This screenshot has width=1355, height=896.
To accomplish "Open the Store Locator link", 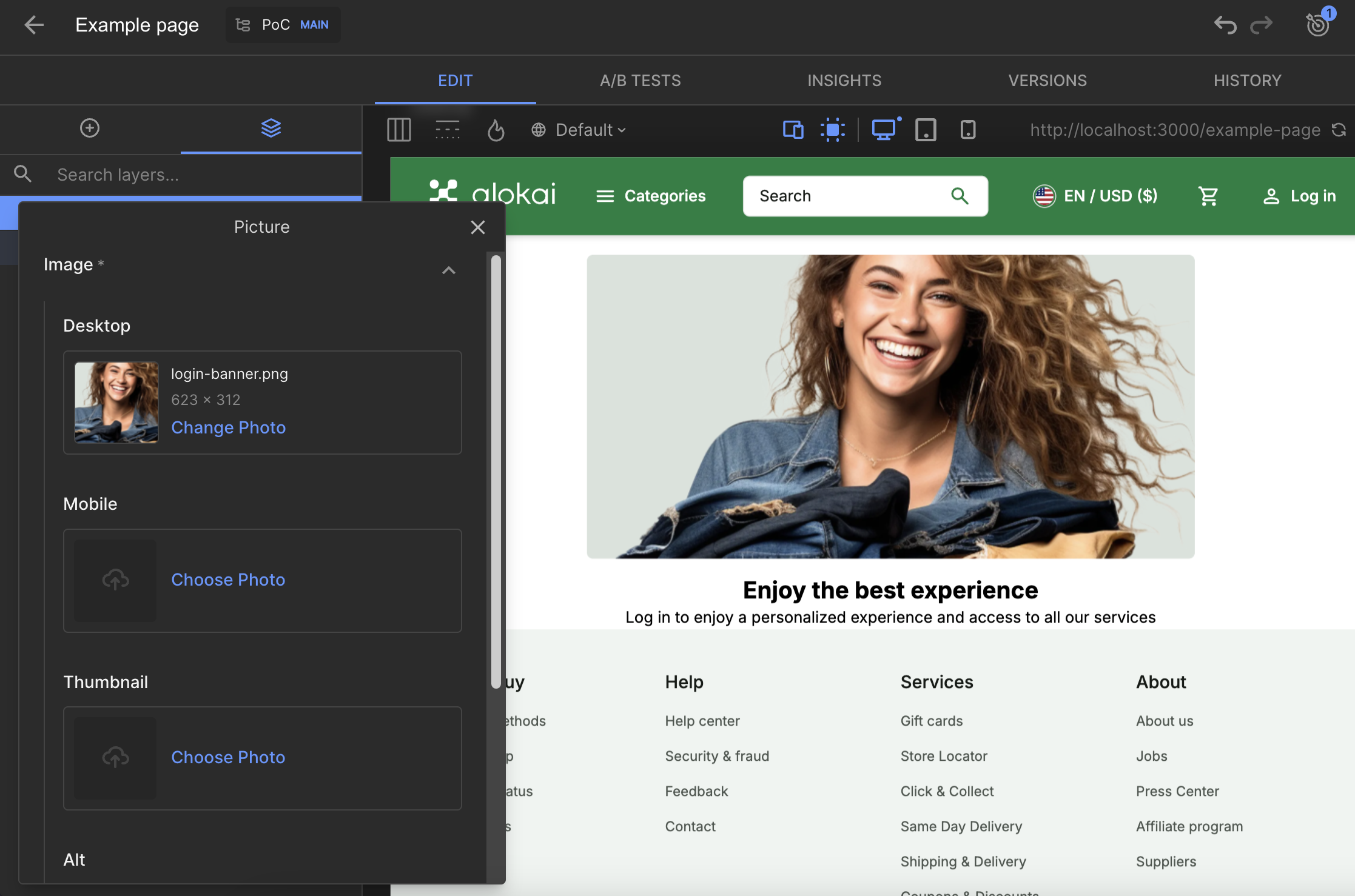I will click(944, 756).
